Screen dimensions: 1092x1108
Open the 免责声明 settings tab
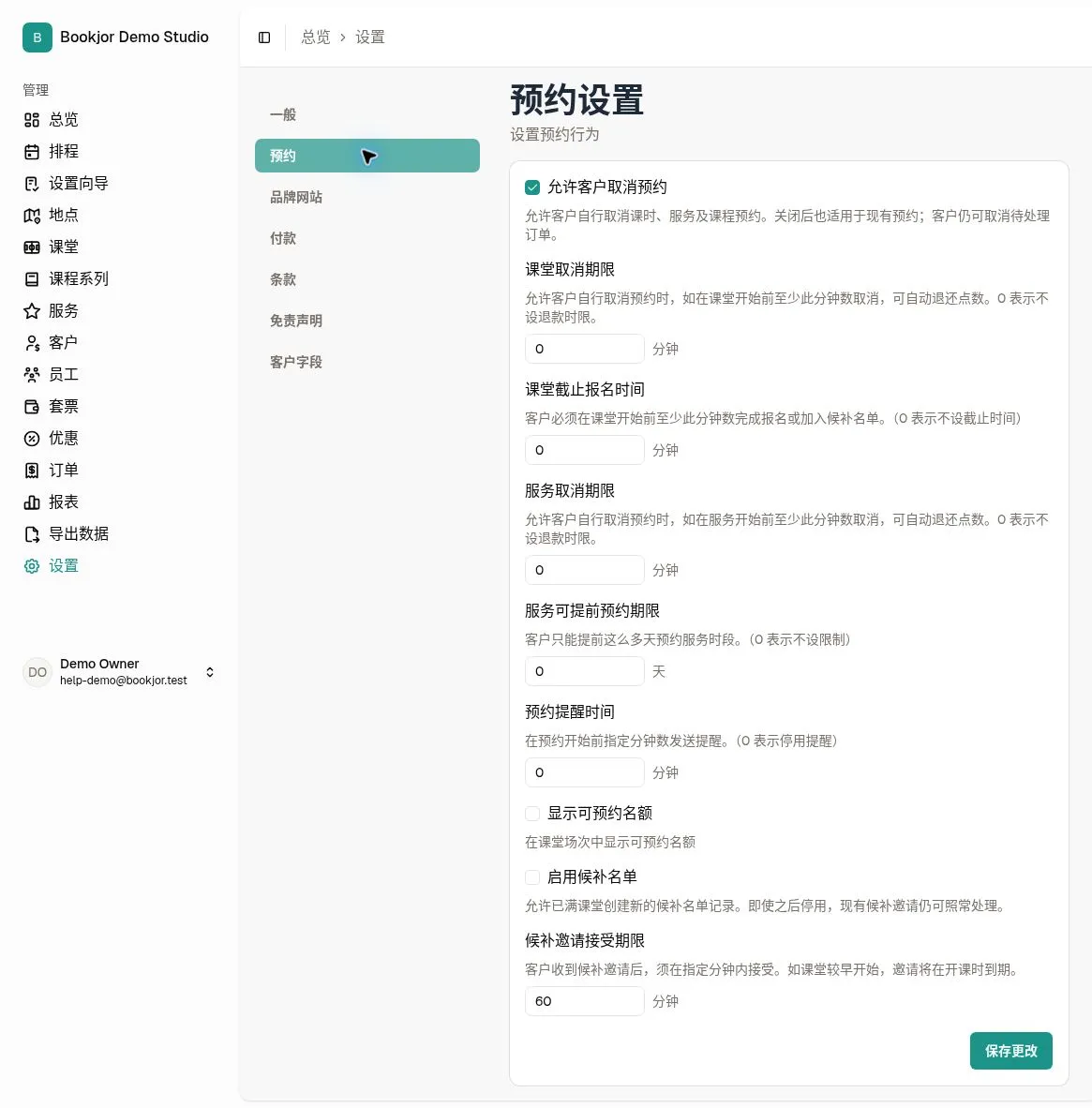[x=366, y=321]
